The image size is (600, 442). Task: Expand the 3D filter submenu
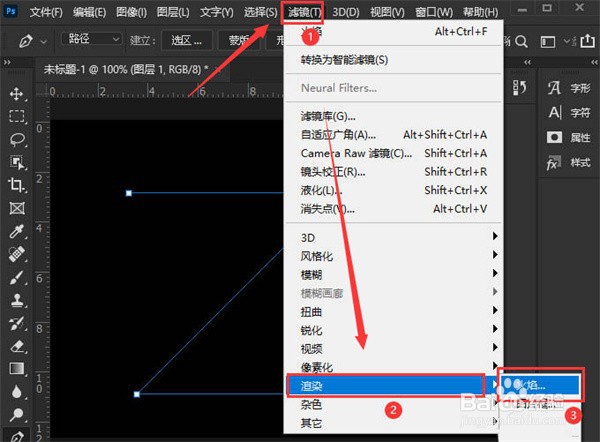pyautogui.click(x=495, y=236)
